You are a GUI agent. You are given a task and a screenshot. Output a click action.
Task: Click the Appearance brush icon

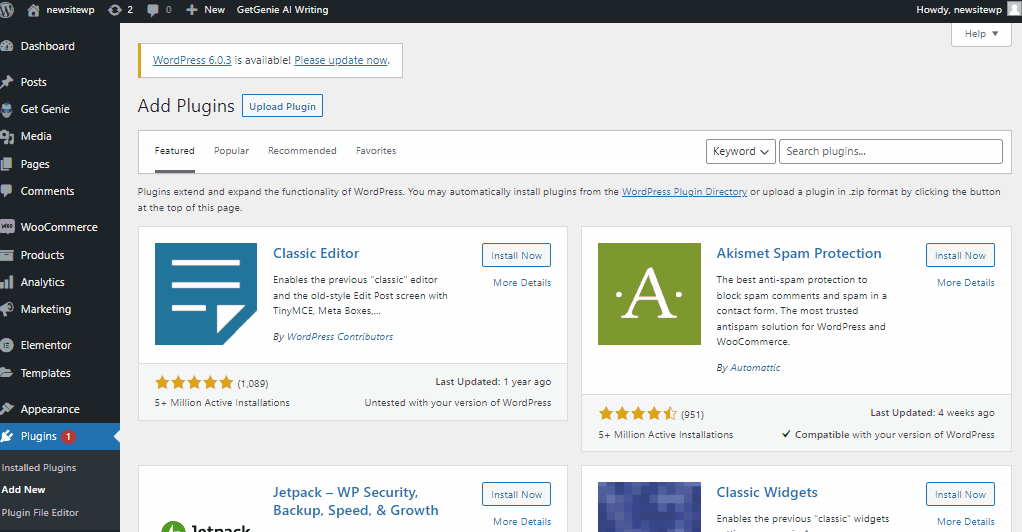(7, 409)
